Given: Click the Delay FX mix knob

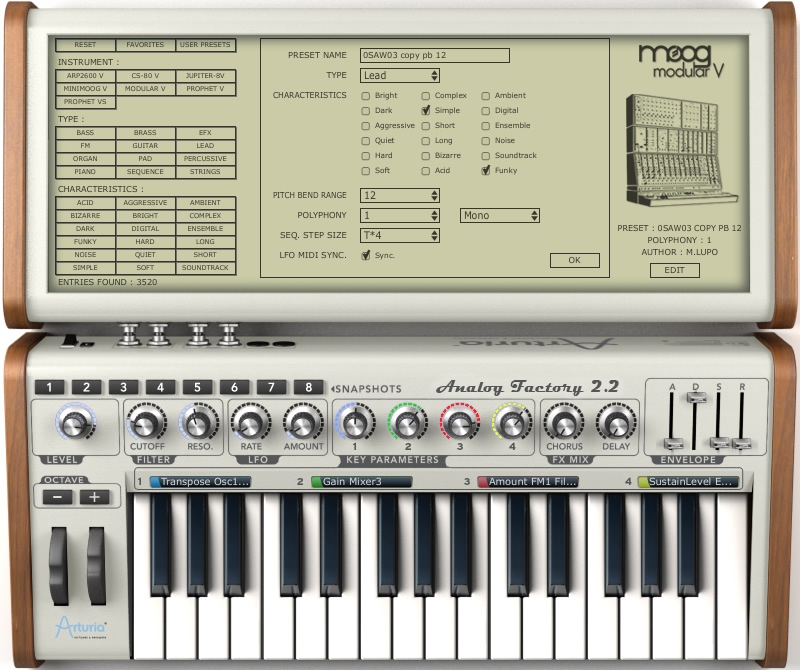Looking at the screenshot, I should [616, 423].
